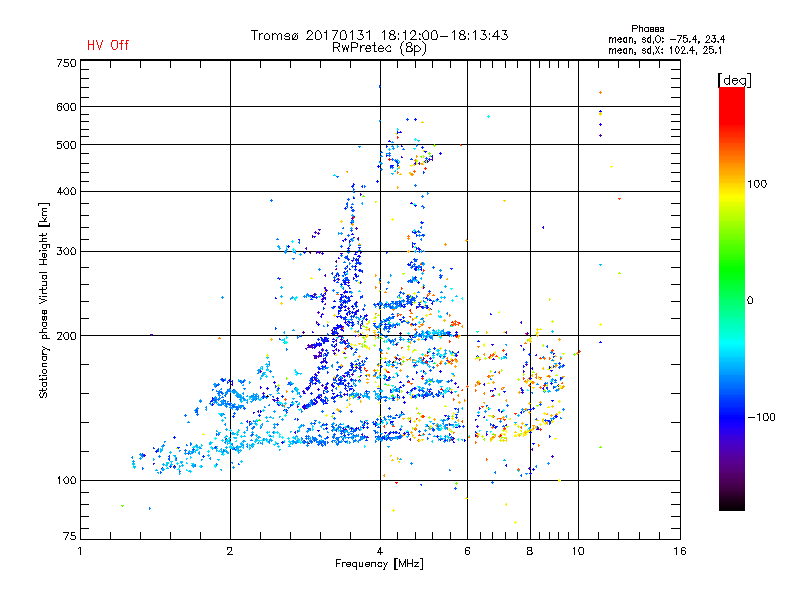
Task: Click x-axis tick label '2'
Action: (230, 551)
